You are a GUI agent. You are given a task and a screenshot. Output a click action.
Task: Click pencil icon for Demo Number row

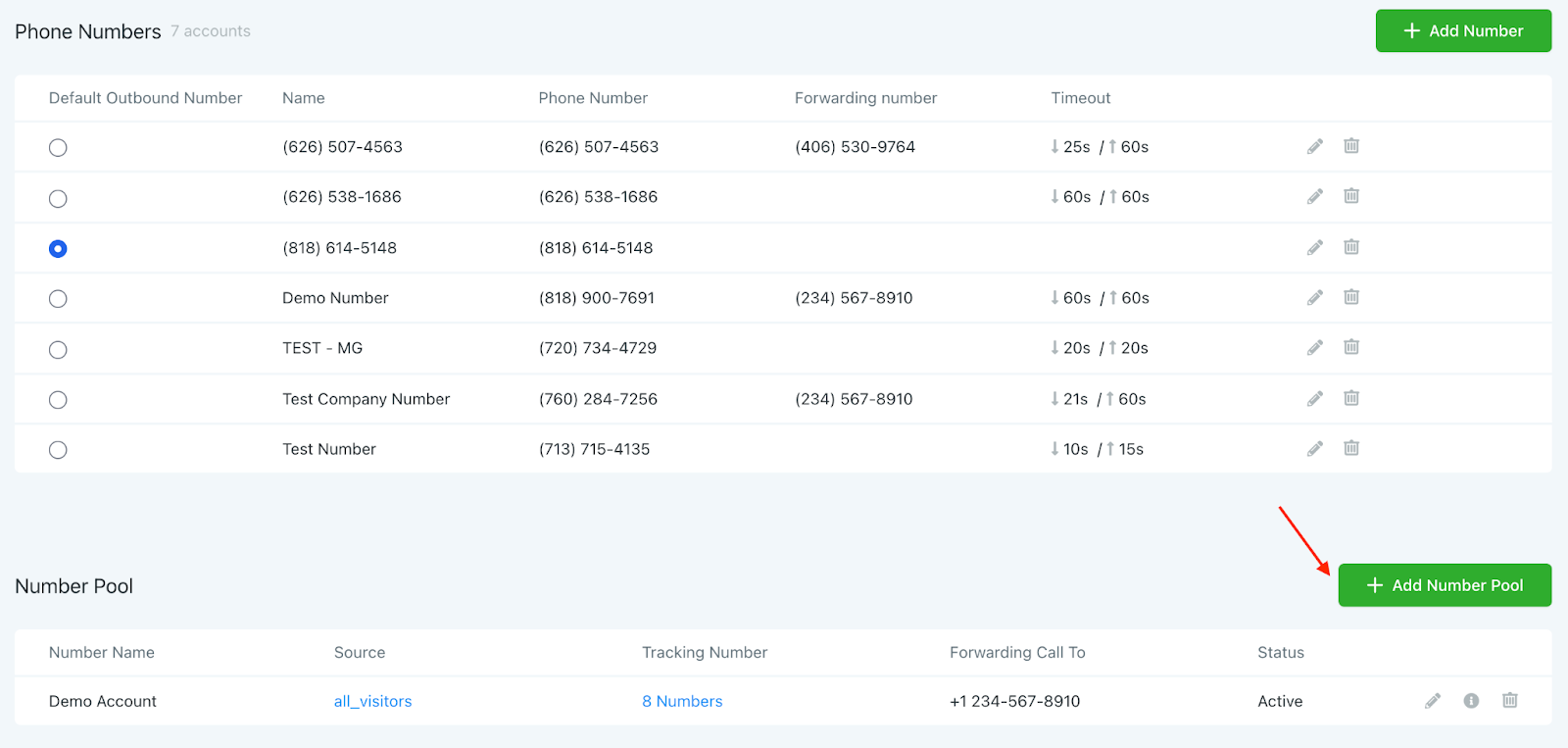[1315, 298]
